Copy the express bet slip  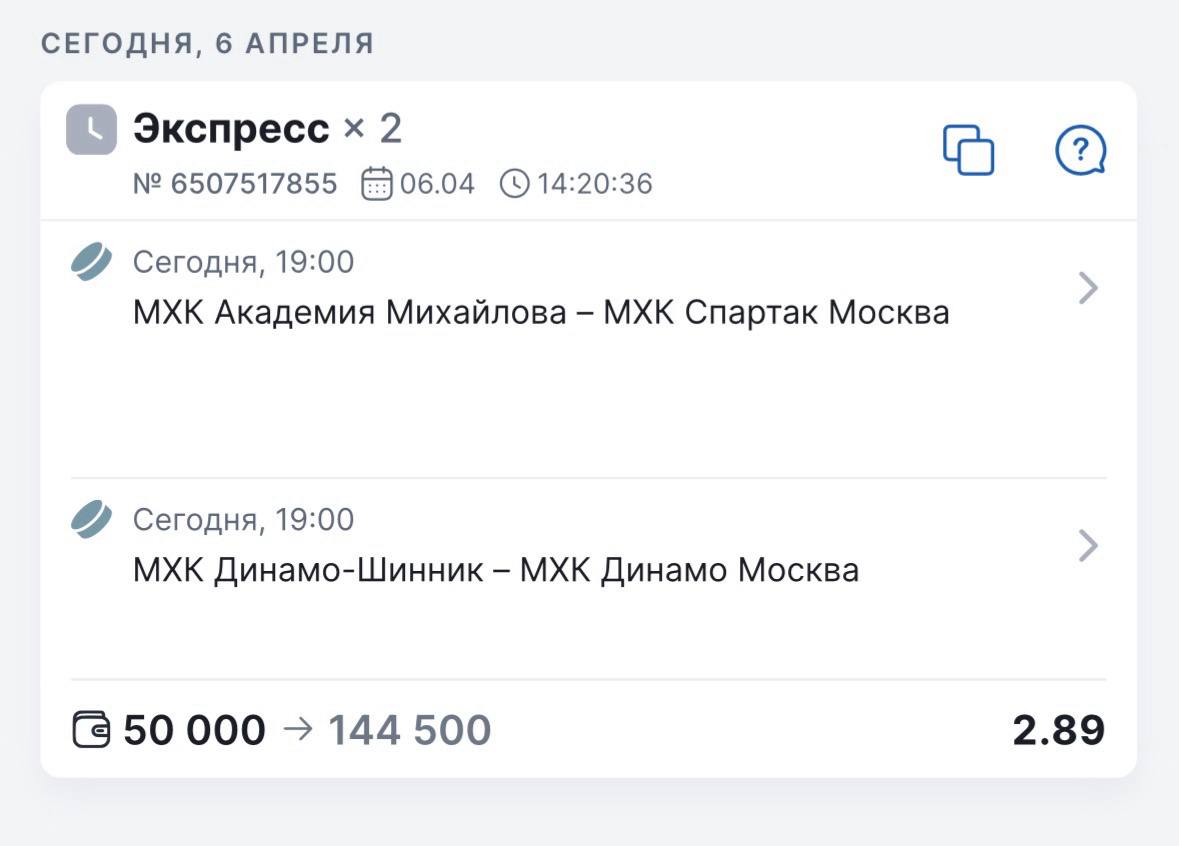[968, 151]
